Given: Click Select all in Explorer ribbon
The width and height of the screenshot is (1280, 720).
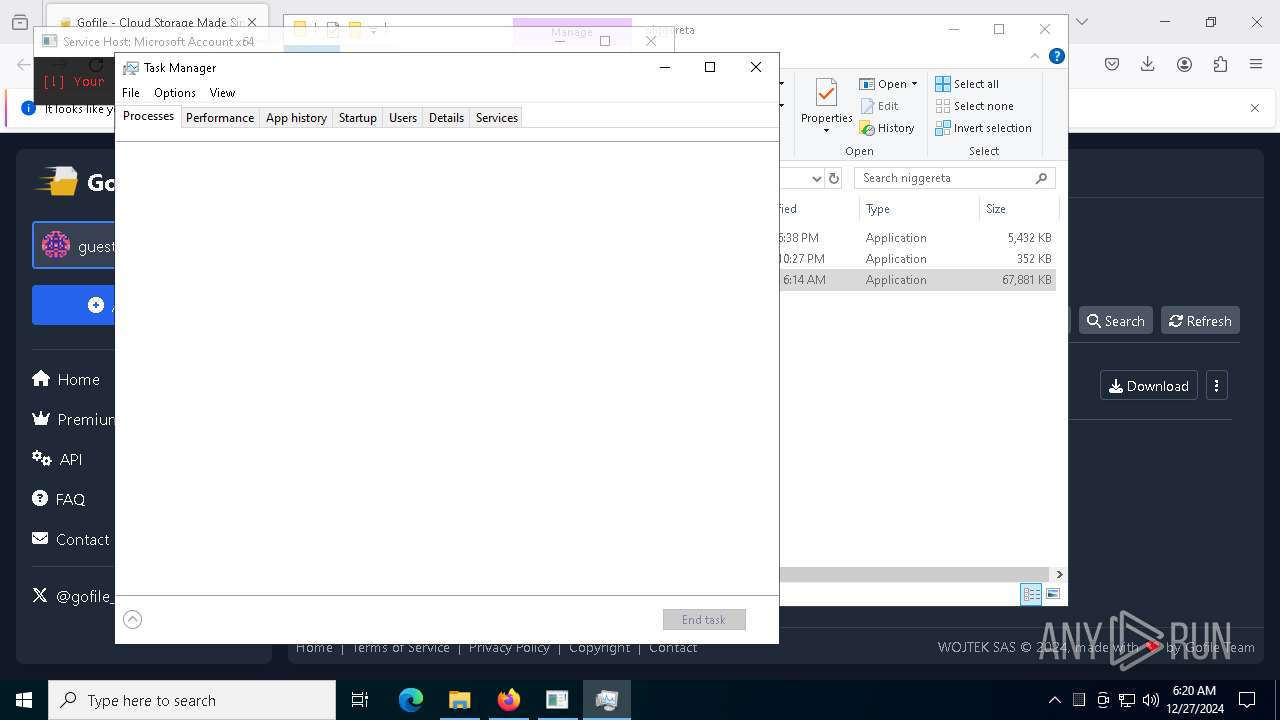Looking at the screenshot, I should (967, 84).
